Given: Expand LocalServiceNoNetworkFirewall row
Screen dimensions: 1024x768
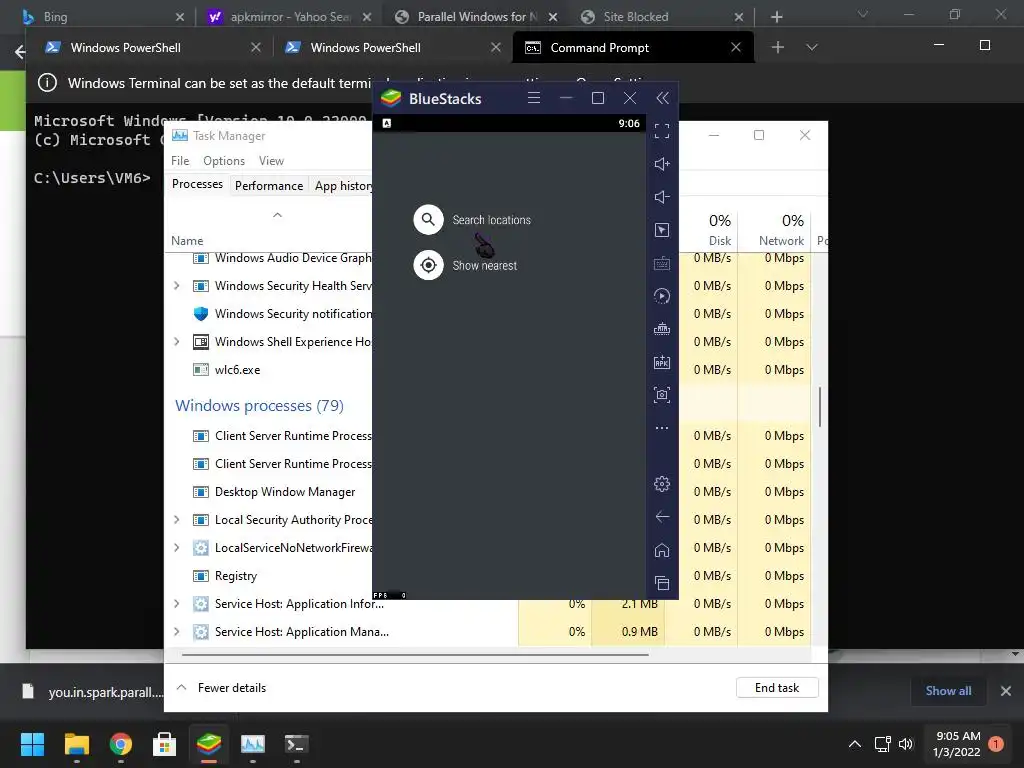Looking at the screenshot, I should pos(176,547).
